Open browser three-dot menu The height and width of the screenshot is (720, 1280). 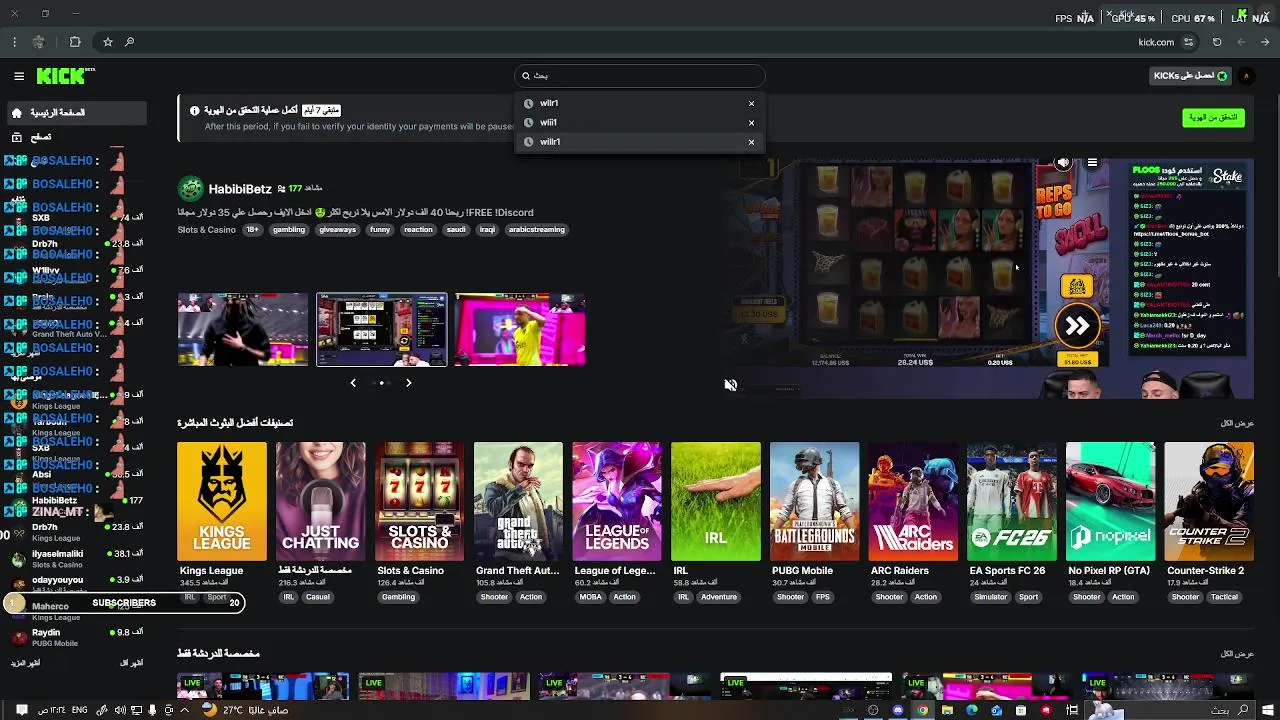pyautogui.click(x=14, y=42)
